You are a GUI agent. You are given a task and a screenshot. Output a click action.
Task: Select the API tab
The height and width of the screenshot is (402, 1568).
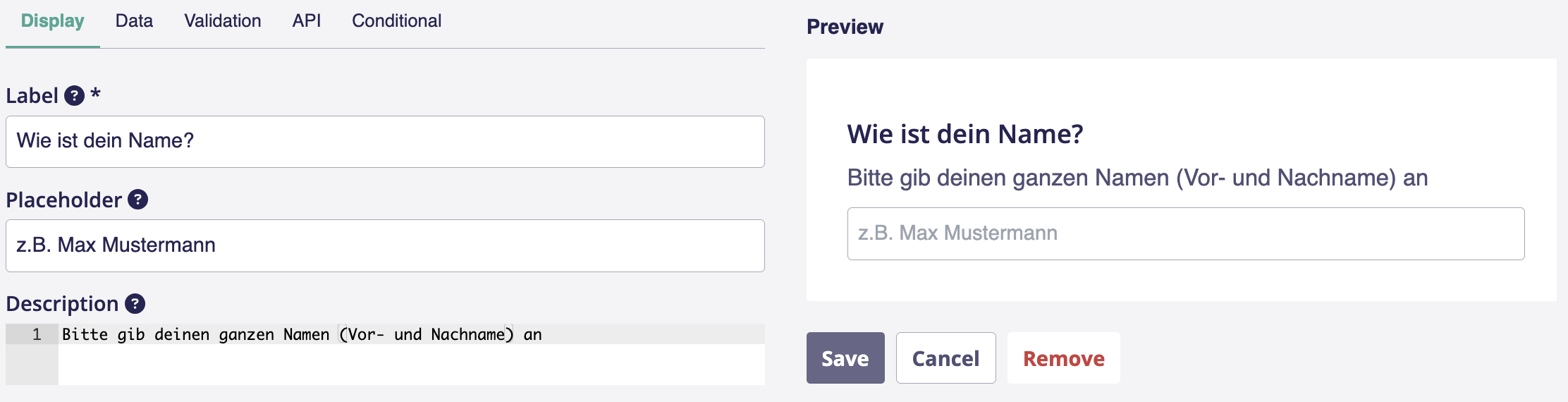(x=307, y=21)
